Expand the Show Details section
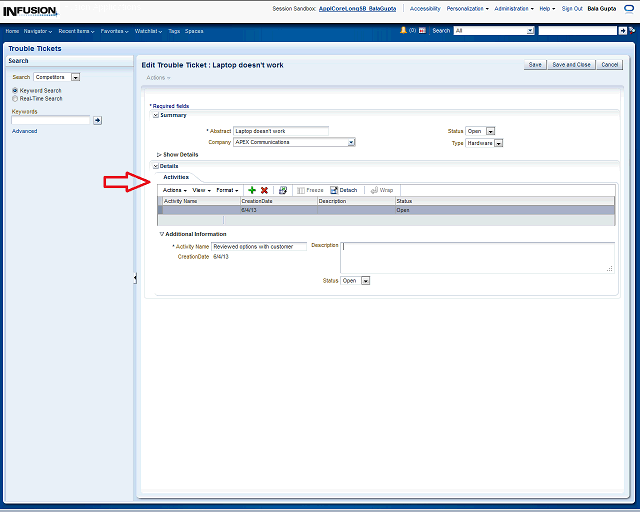This screenshot has width=640, height=512. click(x=160, y=154)
